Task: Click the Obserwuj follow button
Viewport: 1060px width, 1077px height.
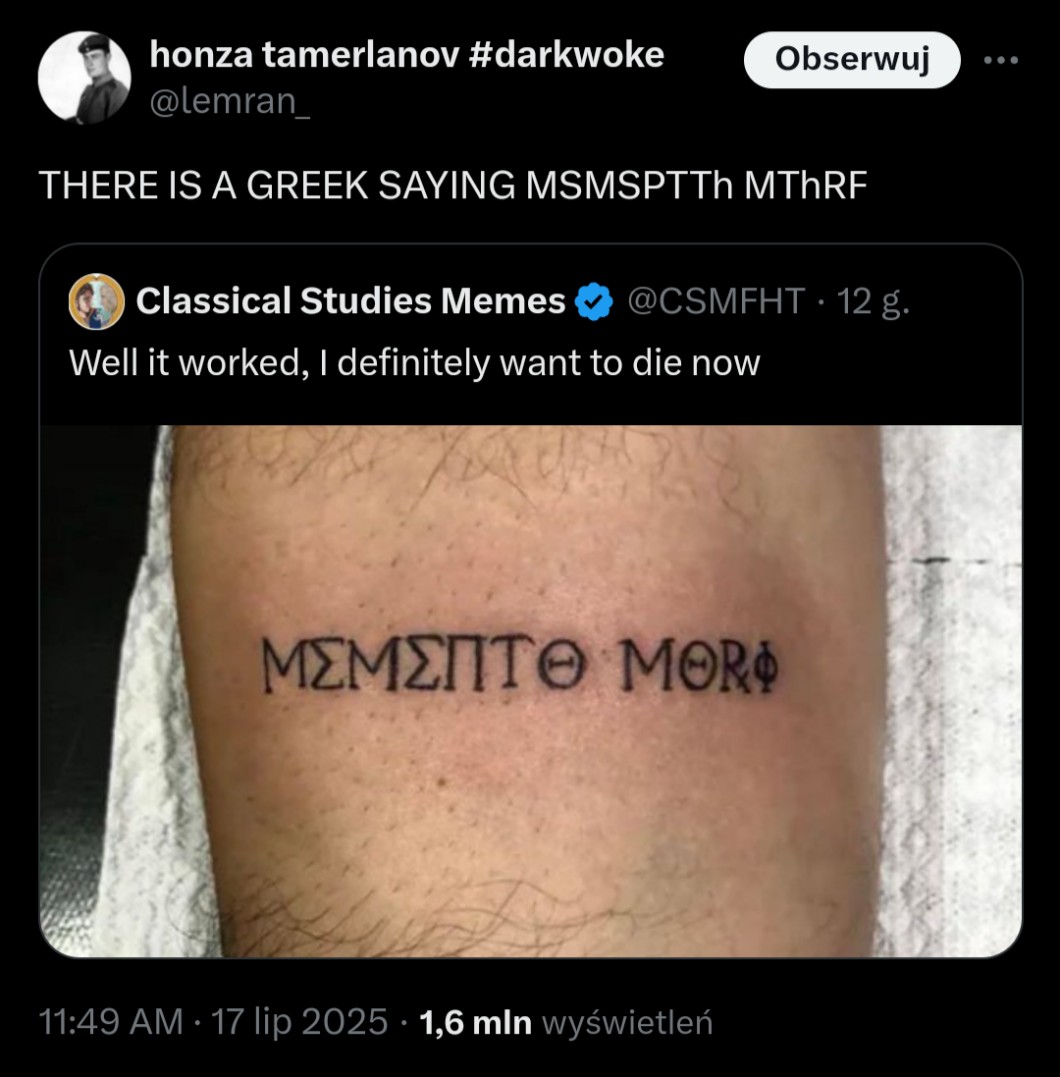Action: (x=852, y=60)
